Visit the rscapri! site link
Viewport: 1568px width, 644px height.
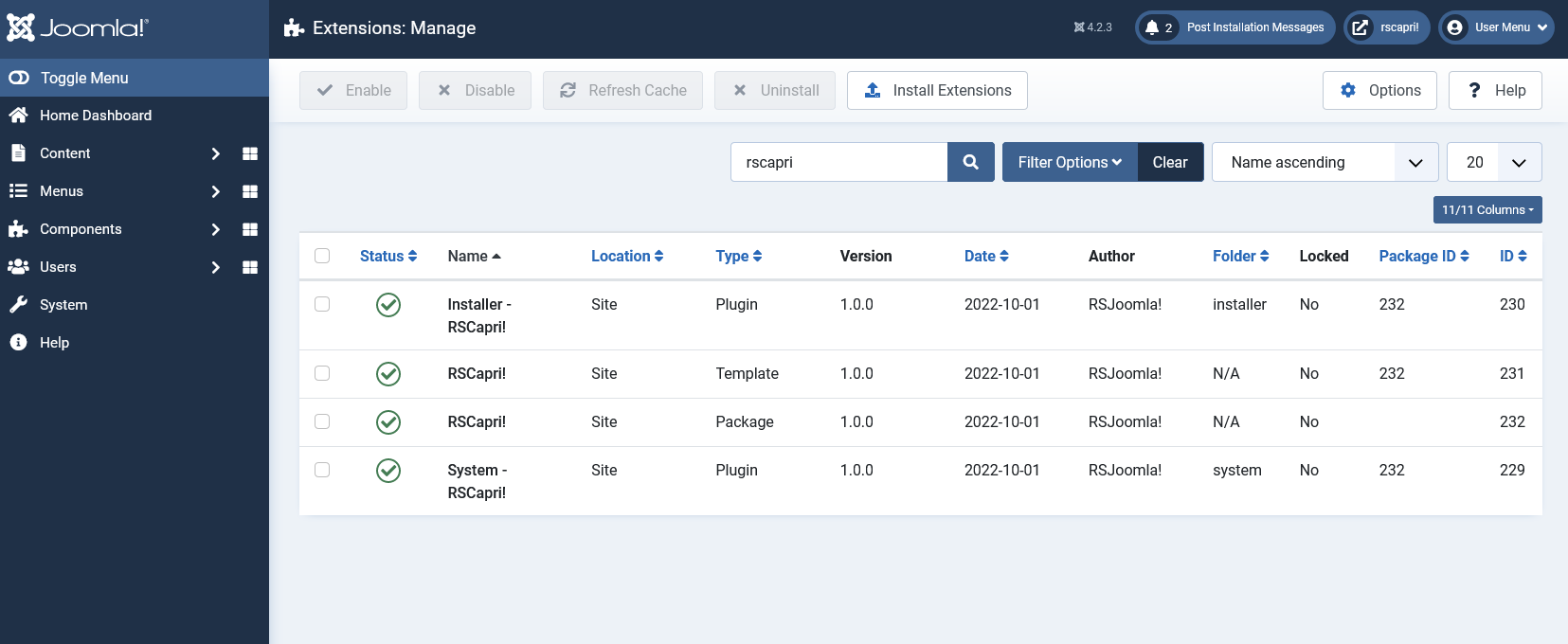[x=1386, y=27]
